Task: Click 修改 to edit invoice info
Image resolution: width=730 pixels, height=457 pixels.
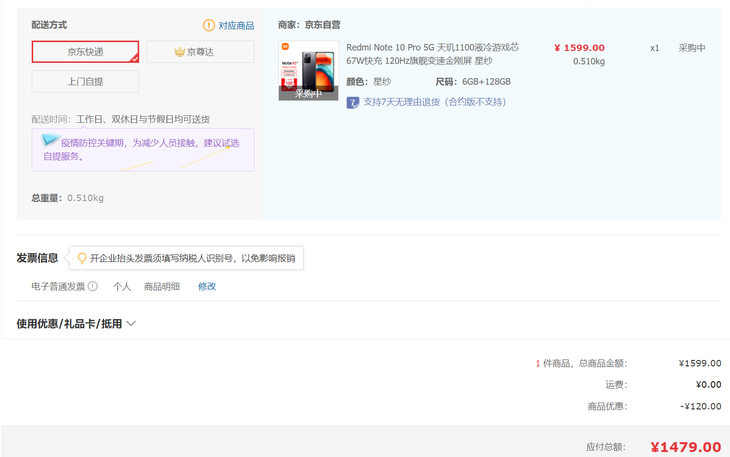Action: pyautogui.click(x=207, y=286)
